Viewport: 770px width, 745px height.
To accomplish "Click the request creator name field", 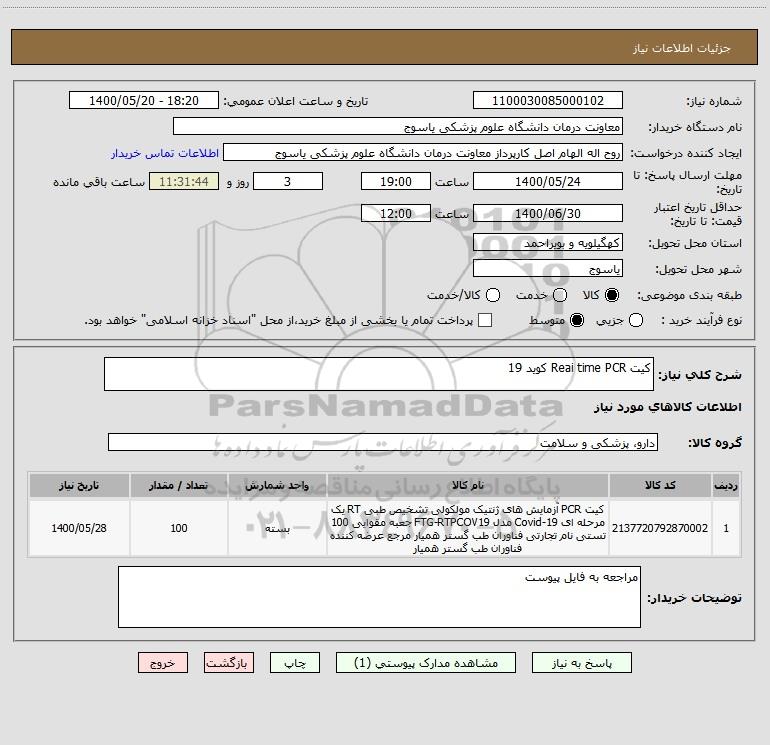I will pyautogui.click(x=423, y=153).
